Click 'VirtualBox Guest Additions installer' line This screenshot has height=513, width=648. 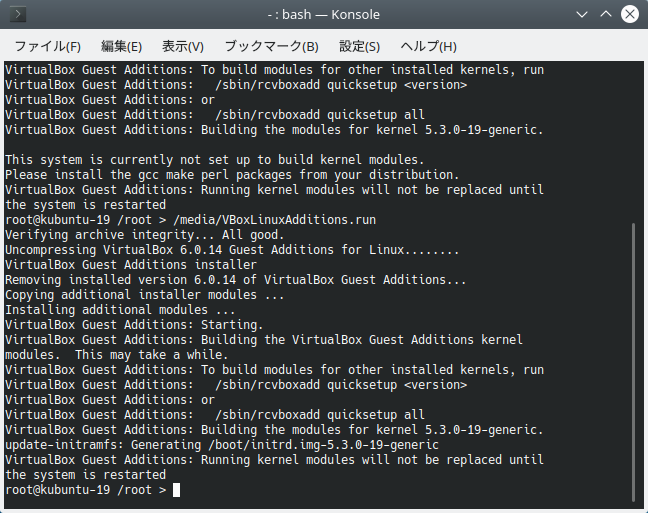[x=131, y=265]
